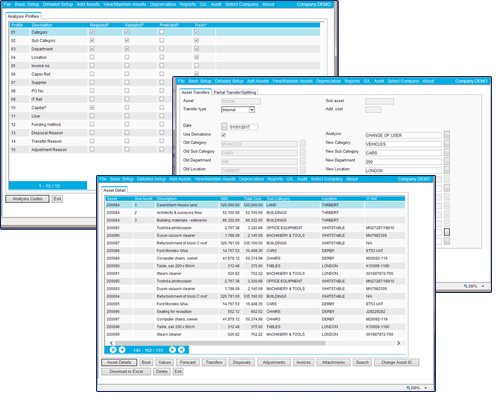Toggle Track checkbox for Department profile
Viewport: 500px width, 400px height.
tap(197, 49)
